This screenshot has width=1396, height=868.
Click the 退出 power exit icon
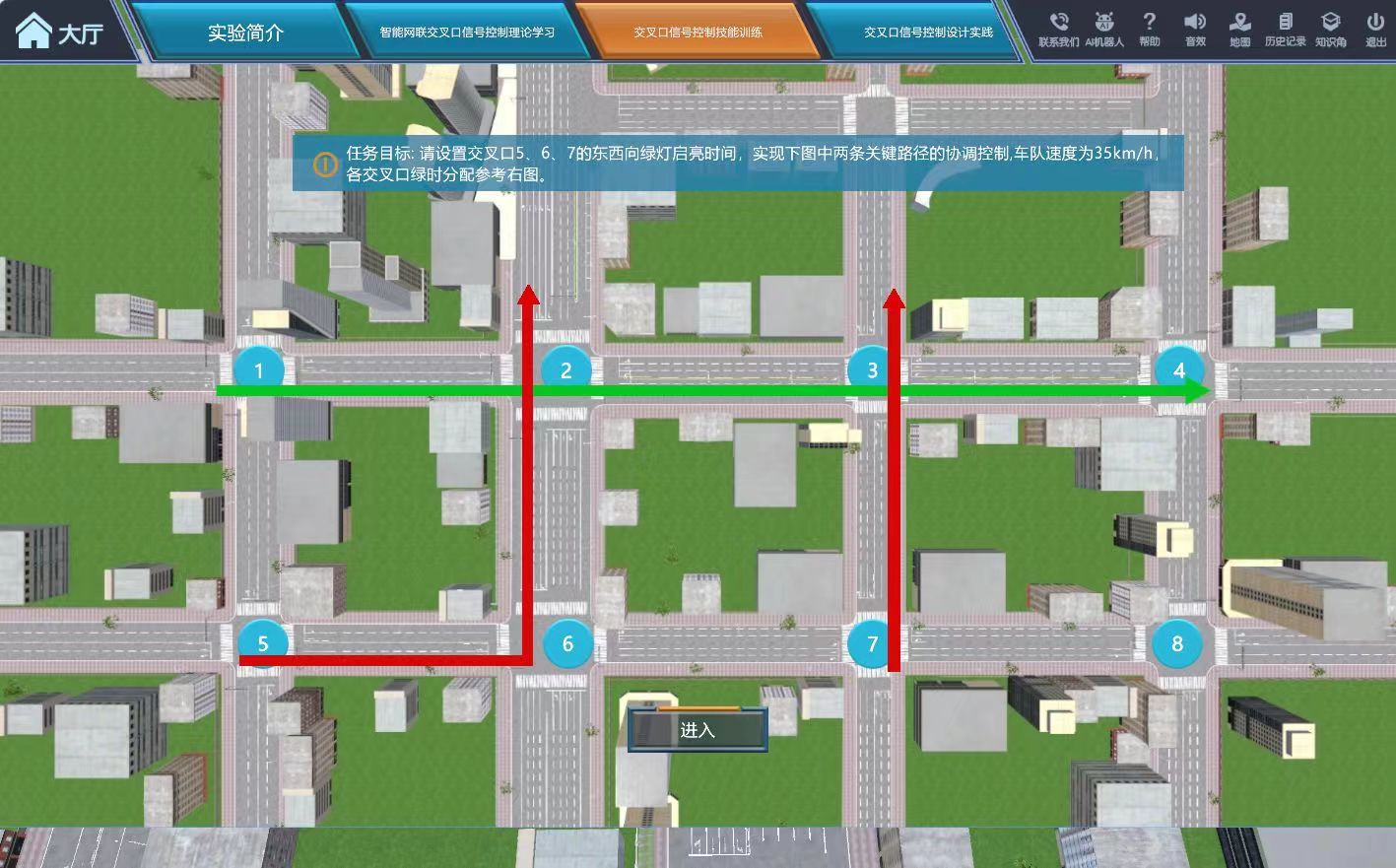[x=1375, y=23]
